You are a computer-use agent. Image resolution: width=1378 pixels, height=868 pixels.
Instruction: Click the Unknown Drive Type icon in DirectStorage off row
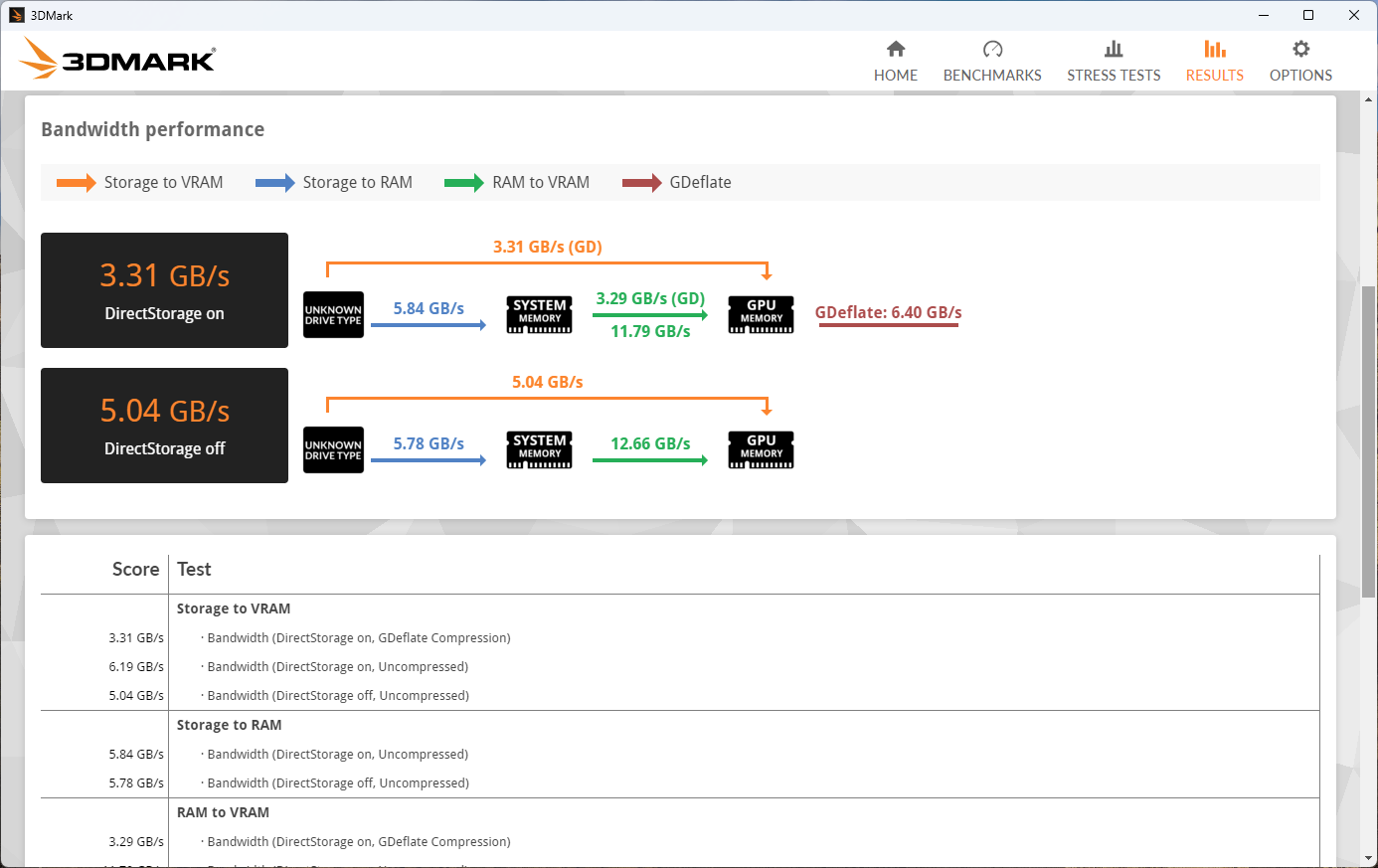tap(333, 450)
